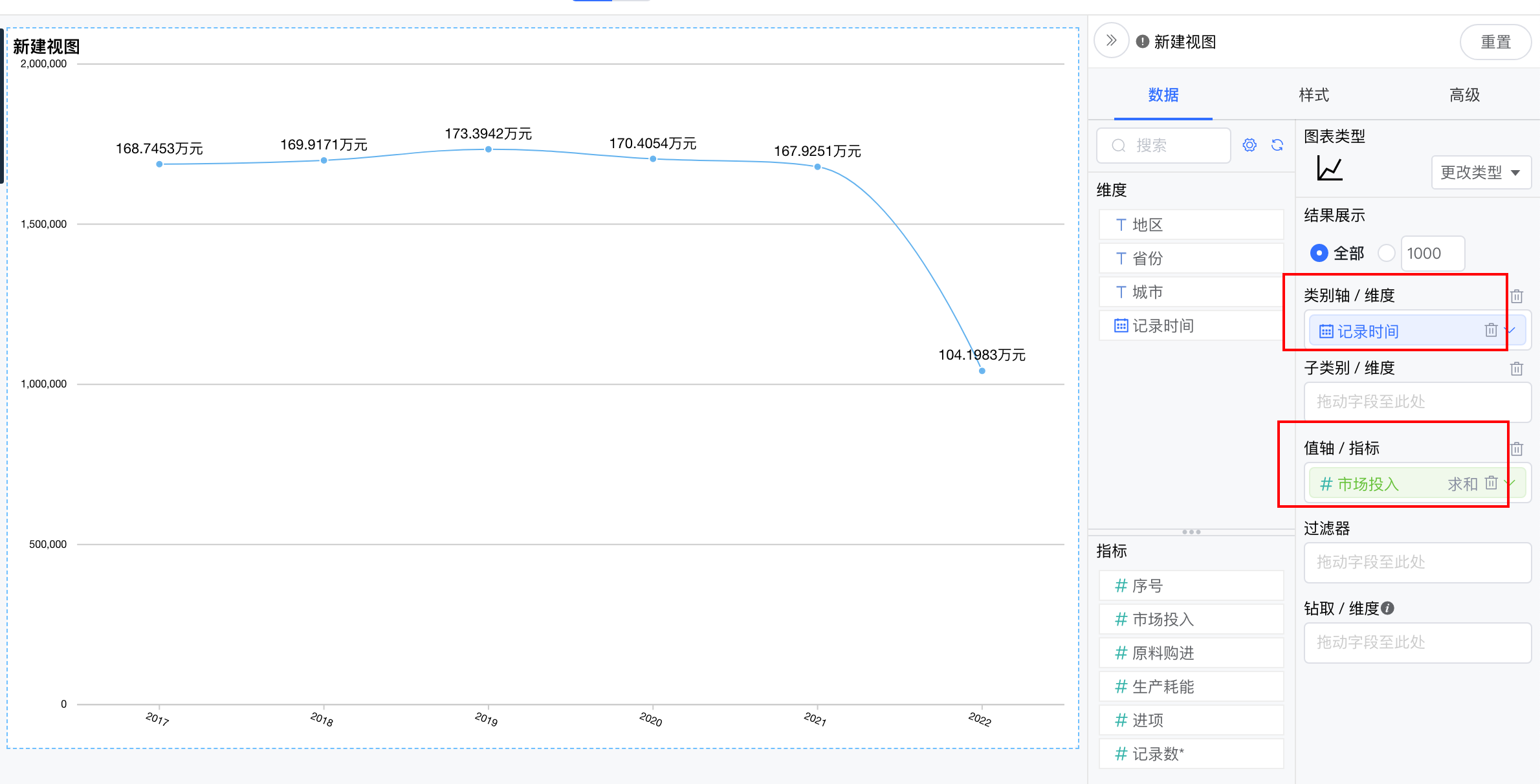Click the 过滤器 drop zone

[1417, 562]
